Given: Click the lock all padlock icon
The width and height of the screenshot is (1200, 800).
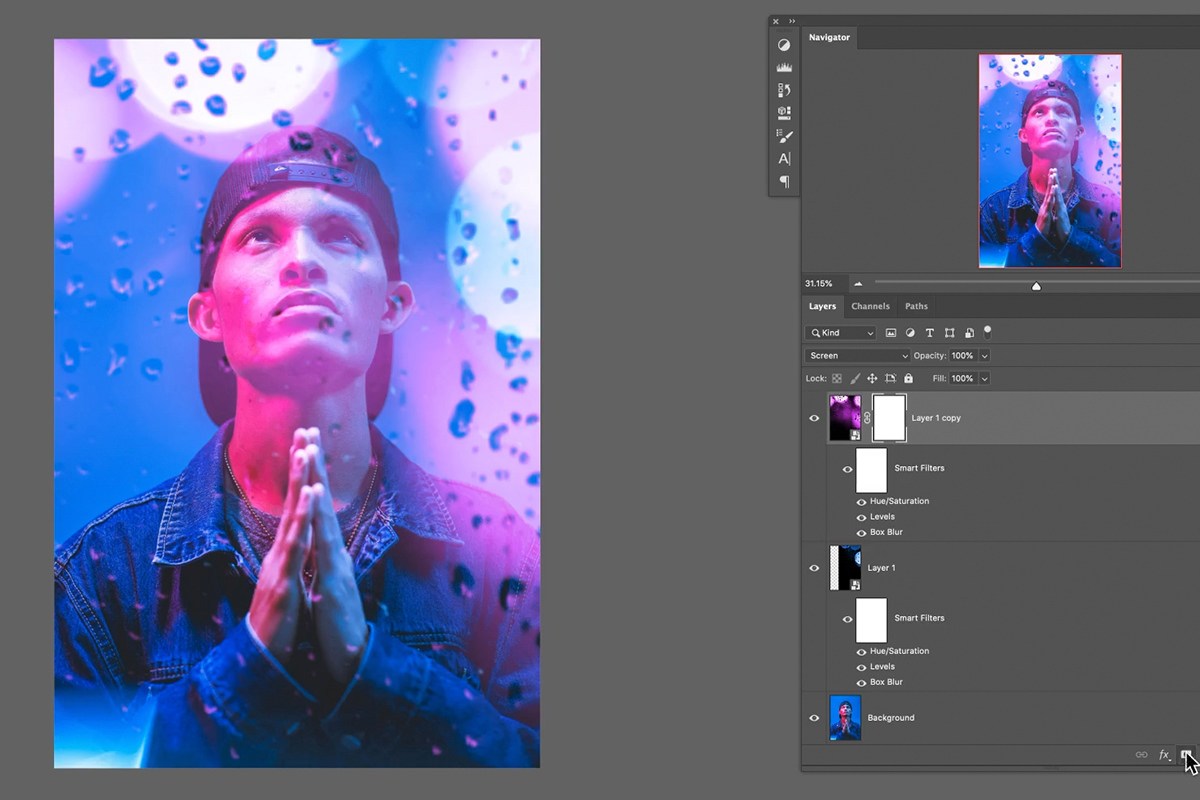Looking at the screenshot, I should tap(908, 379).
